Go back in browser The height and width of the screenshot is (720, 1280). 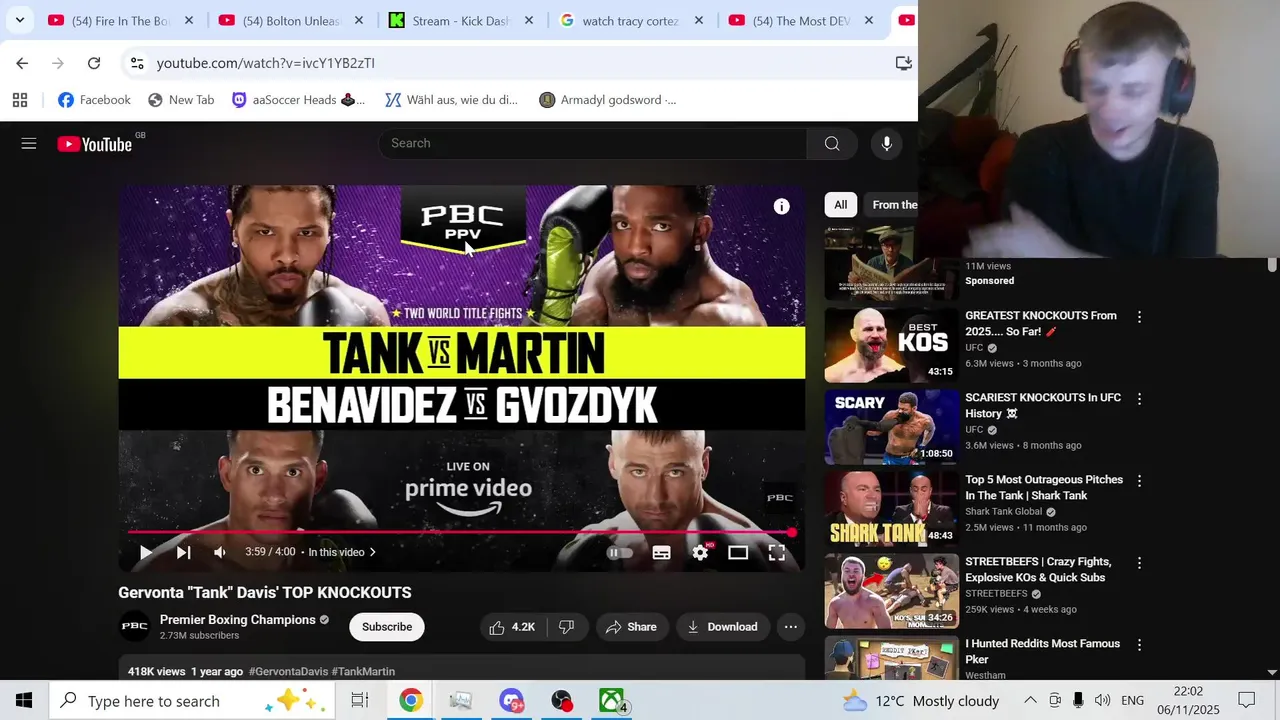point(22,63)
